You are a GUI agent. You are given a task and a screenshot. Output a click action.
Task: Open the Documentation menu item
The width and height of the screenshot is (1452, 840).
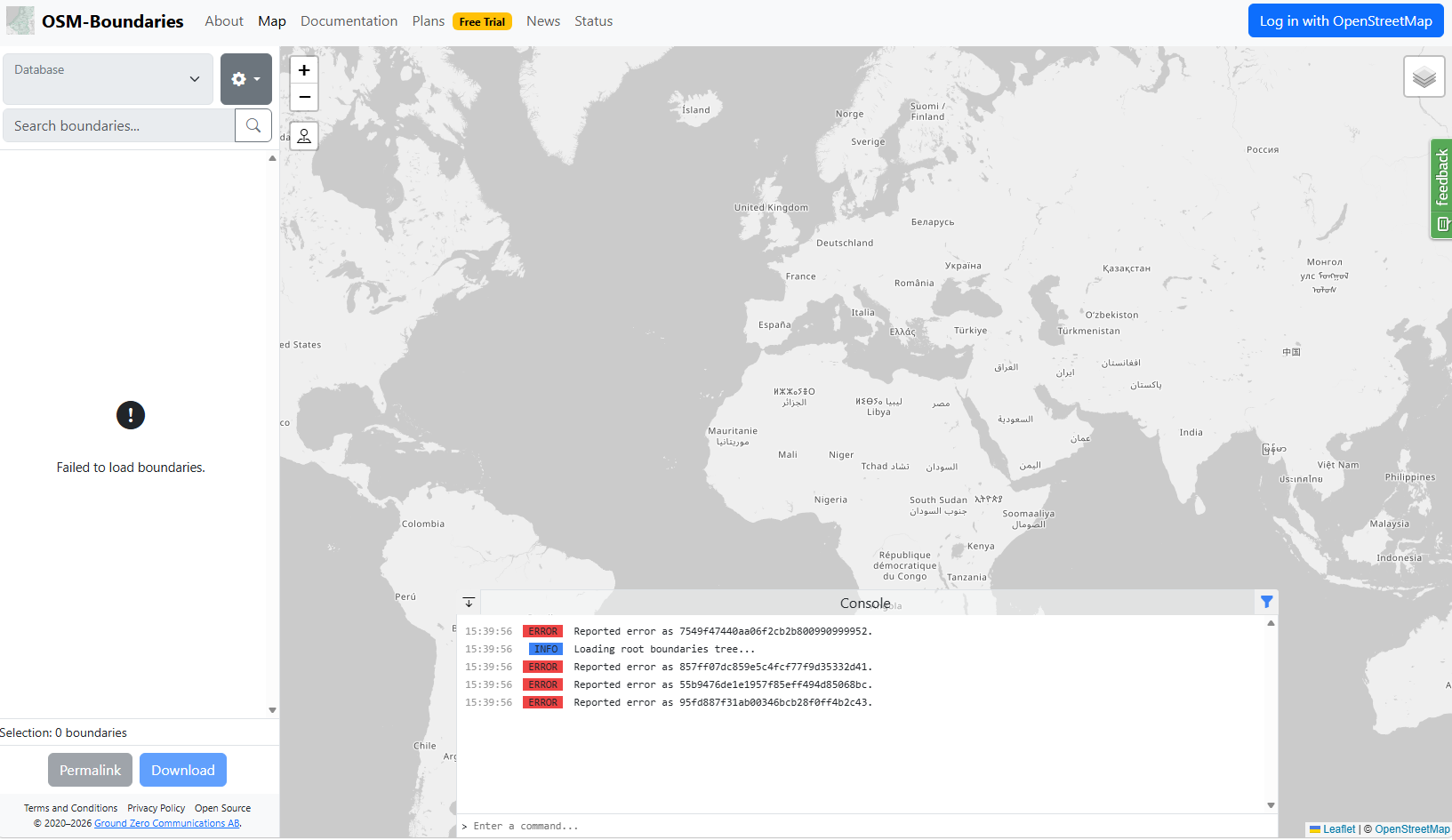(349, 21)
